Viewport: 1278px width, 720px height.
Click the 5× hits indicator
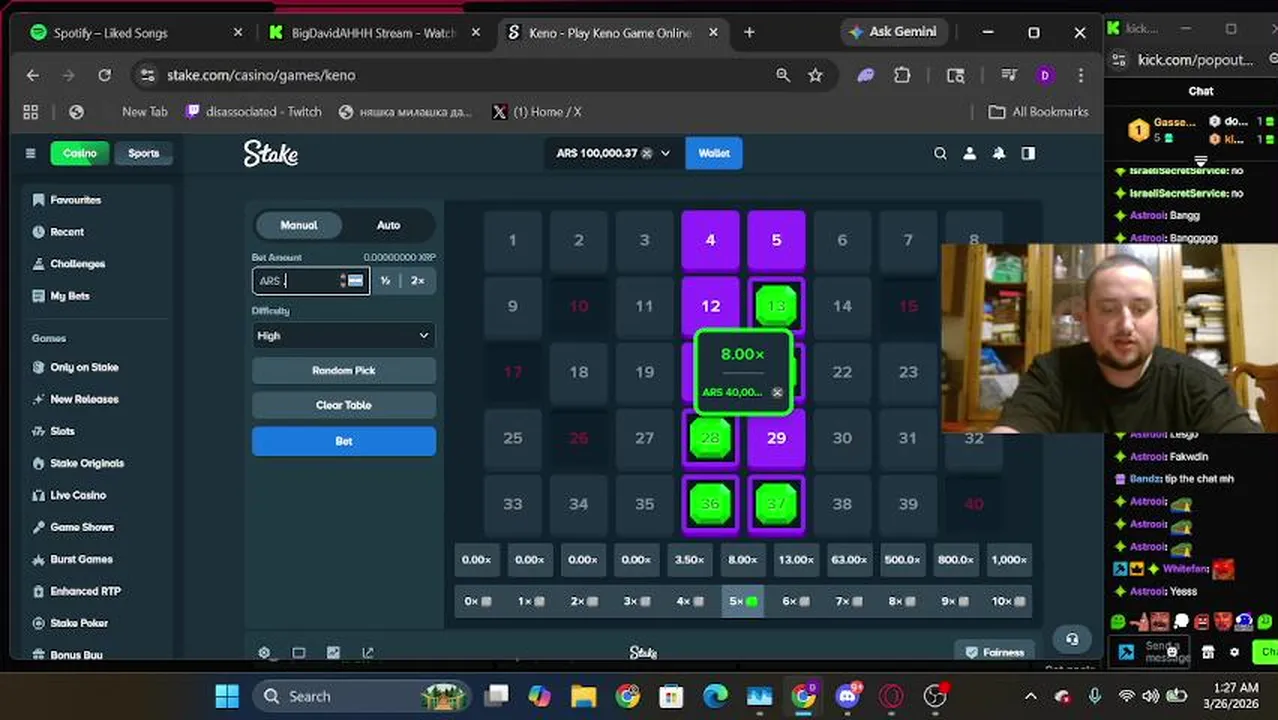[742, 601]
